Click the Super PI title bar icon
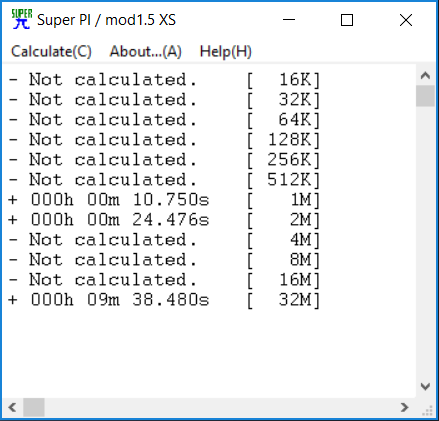Screen dimensions: 439x421 point(22,19)
